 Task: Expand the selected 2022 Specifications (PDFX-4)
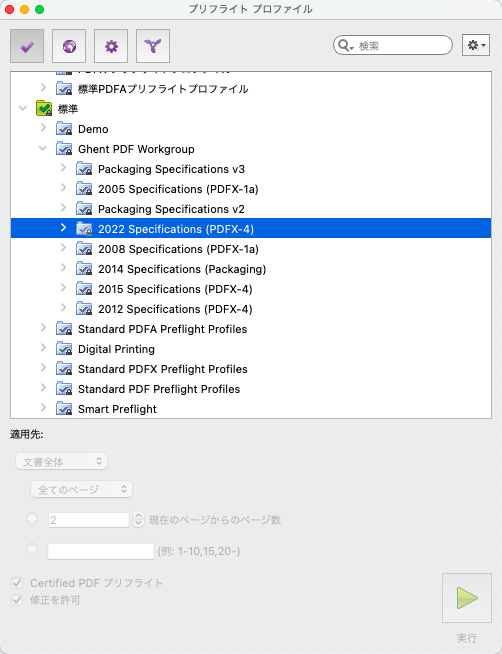coord(63,228)
